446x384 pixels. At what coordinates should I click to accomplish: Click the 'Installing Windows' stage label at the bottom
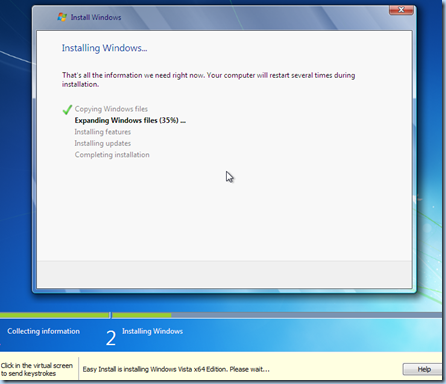(152, 331)
